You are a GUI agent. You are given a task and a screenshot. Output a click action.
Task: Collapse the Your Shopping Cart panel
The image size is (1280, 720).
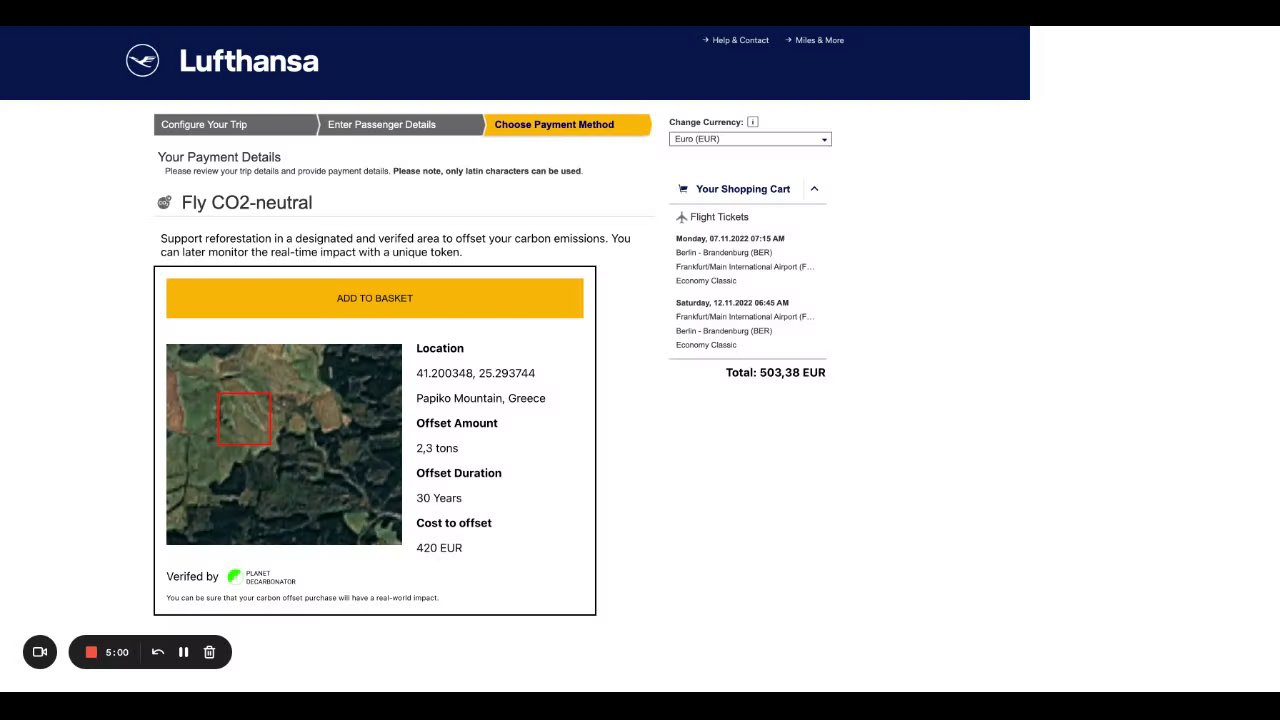[814, 188]
